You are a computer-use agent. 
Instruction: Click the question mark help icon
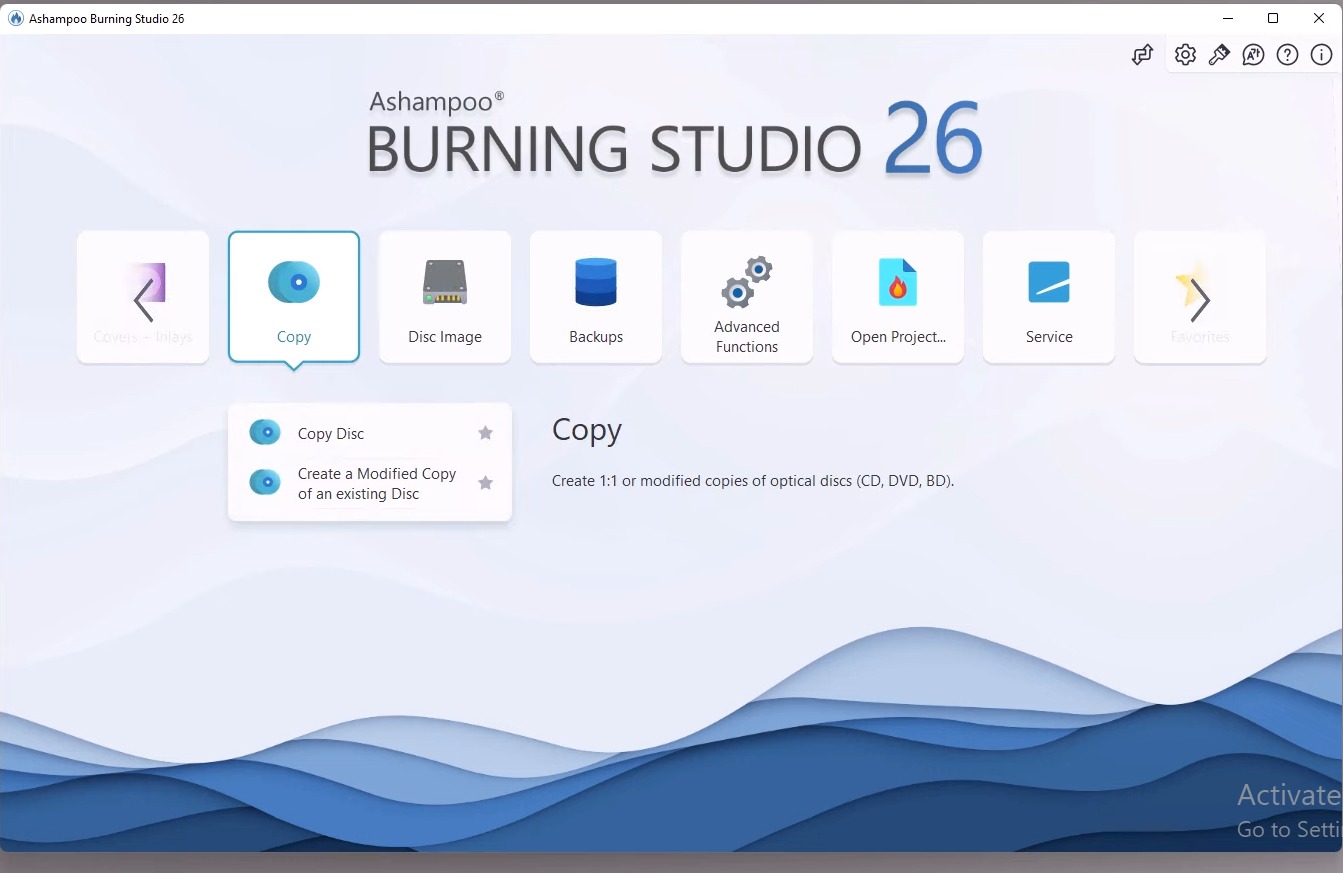[1288, 55]
